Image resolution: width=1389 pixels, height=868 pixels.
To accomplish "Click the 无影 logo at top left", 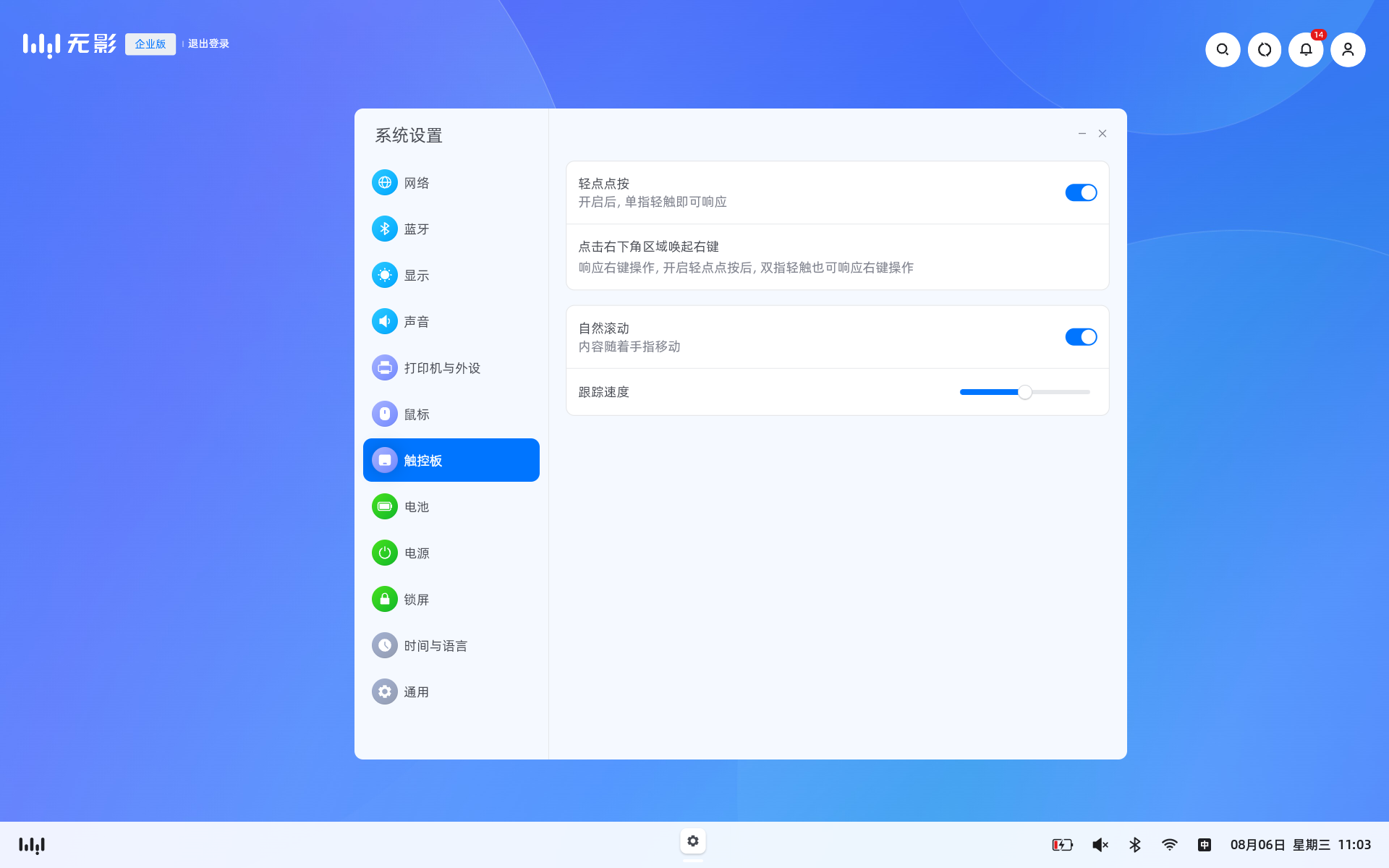I will tap(69, 44).
